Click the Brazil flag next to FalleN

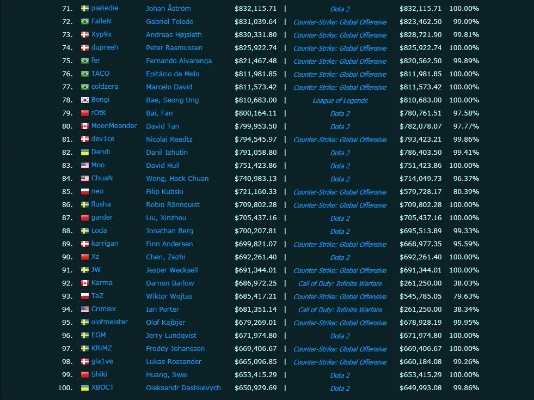pos(85,21)
